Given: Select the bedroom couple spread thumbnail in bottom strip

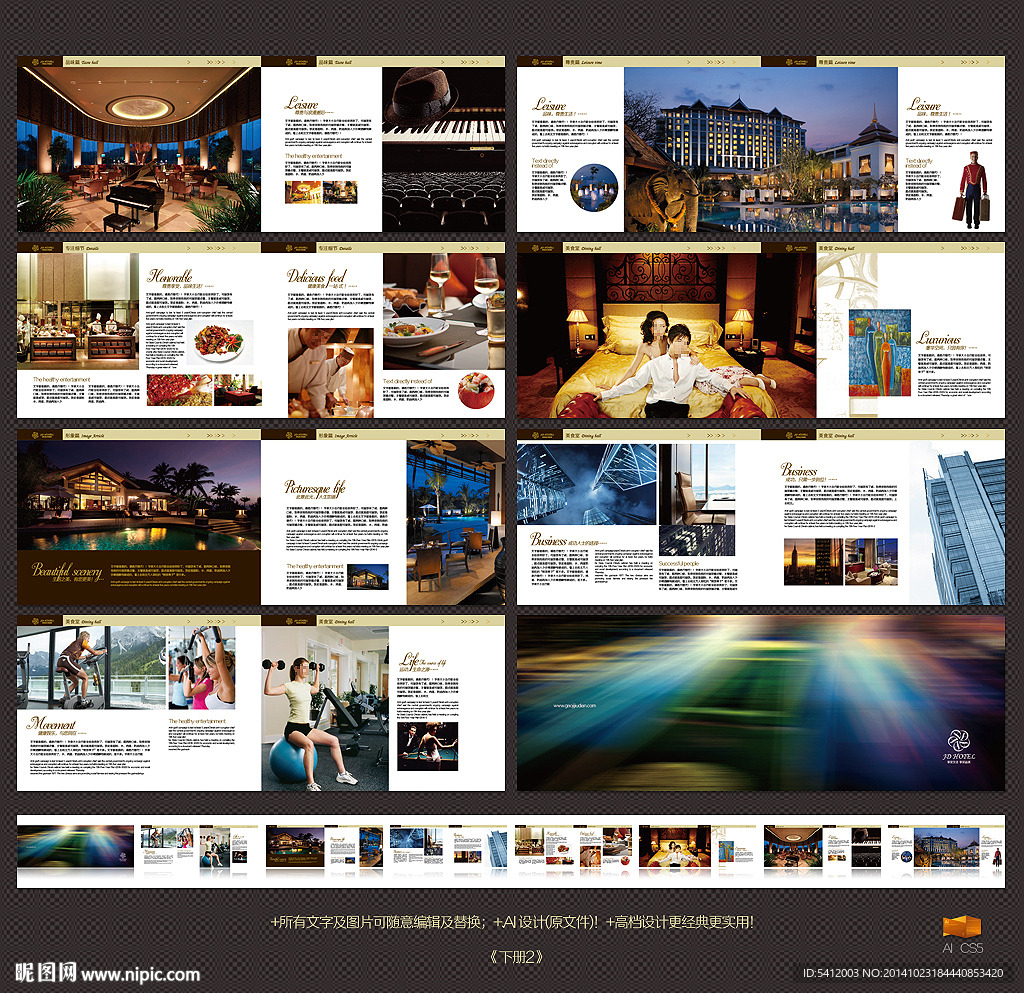Looking at the screenshot, I should click(697, 846).
